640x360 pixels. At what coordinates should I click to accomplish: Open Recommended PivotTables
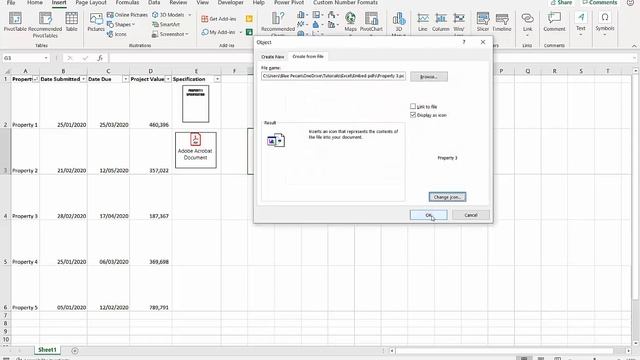[x=45, y=24]
